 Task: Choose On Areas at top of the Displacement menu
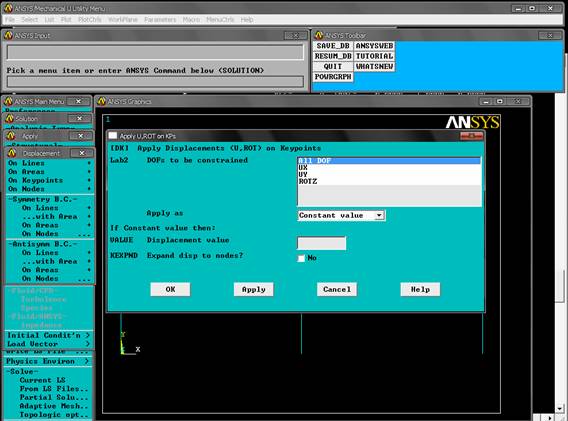(x=50, y=172)
